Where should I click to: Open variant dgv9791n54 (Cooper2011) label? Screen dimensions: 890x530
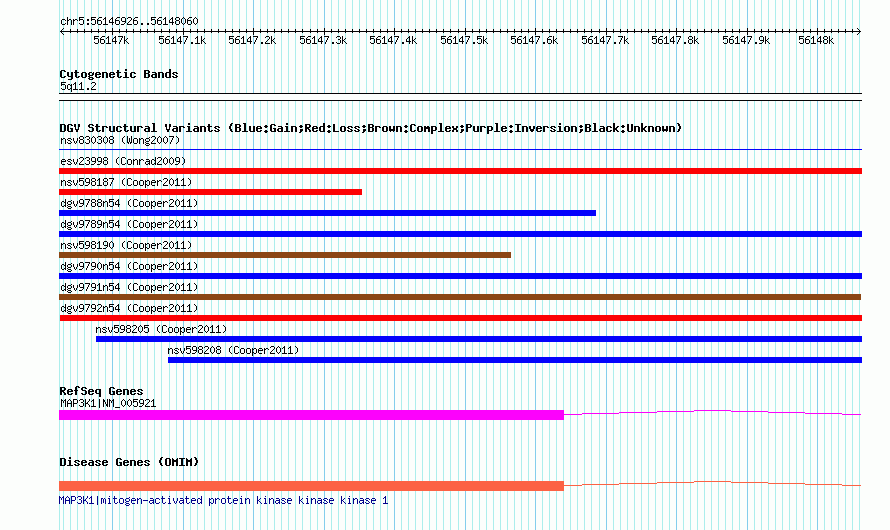tap(129, 287)
